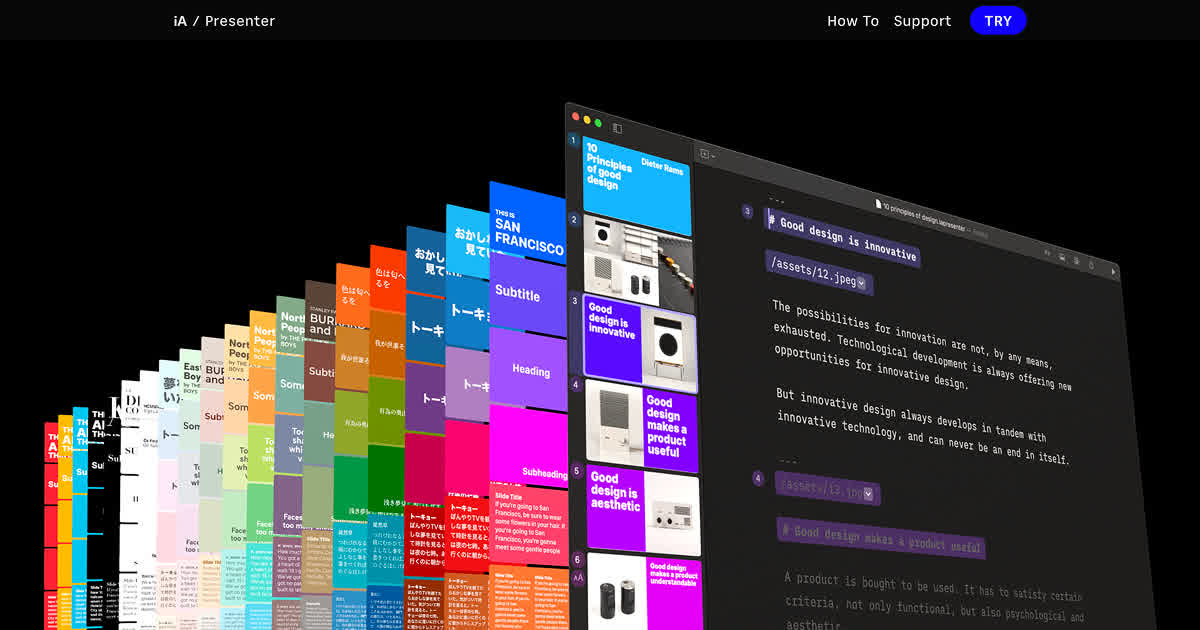Viewport: 1200px width, 630px height.
Task: Select thumbnail Good design makes a product understandable
Action: coord(643,592)
